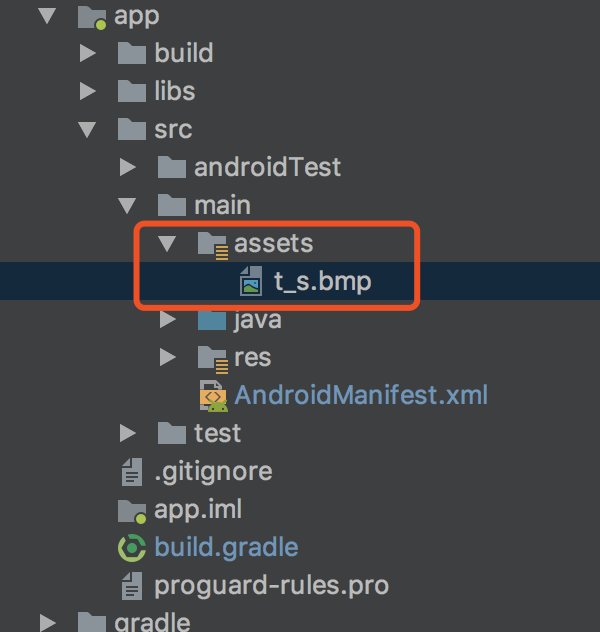
Task: Expand the androidTest folder arrow
Action: click(x=128, y=167)
